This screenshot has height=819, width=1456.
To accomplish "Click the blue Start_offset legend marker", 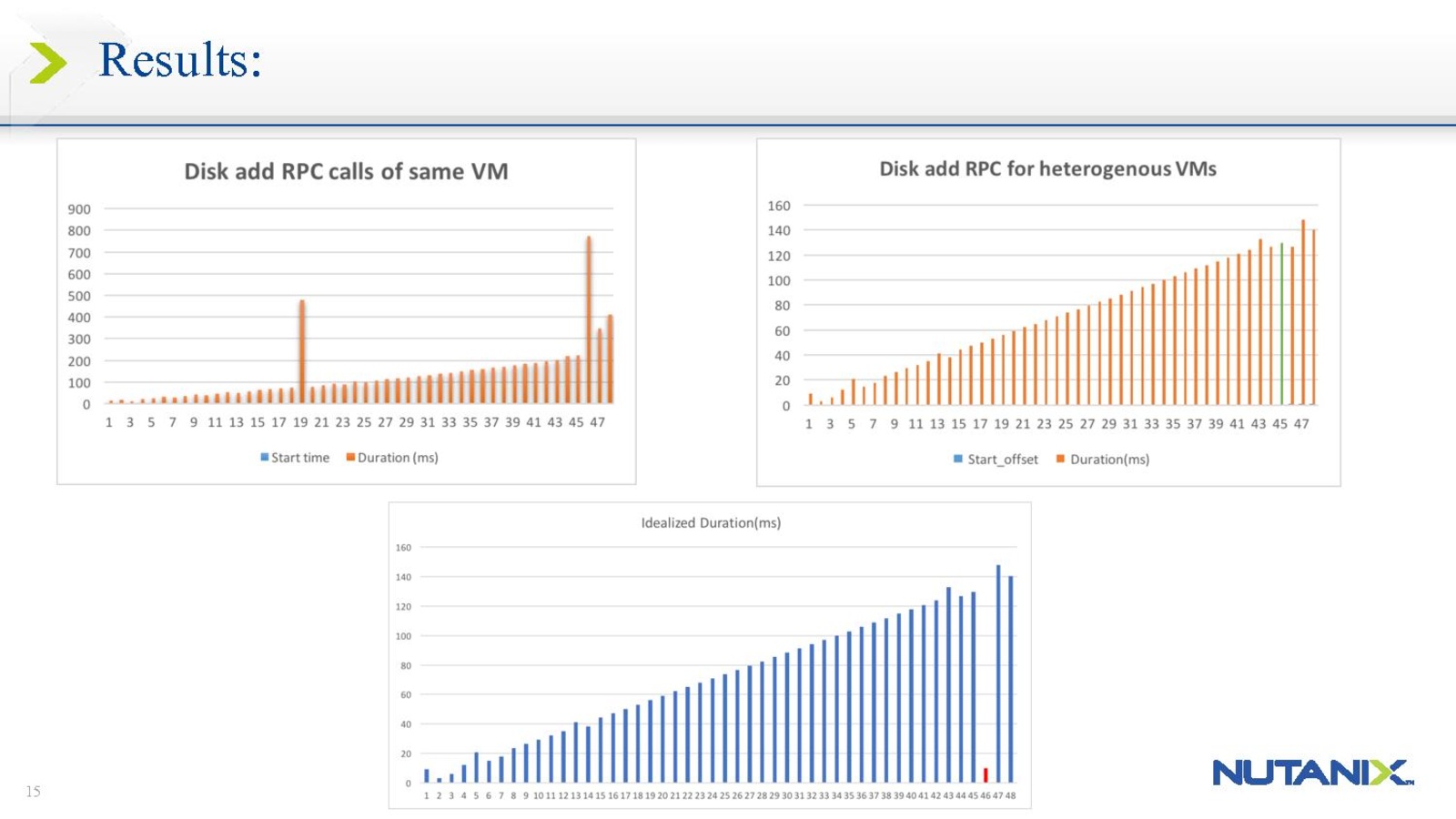I will pos(957,459).
